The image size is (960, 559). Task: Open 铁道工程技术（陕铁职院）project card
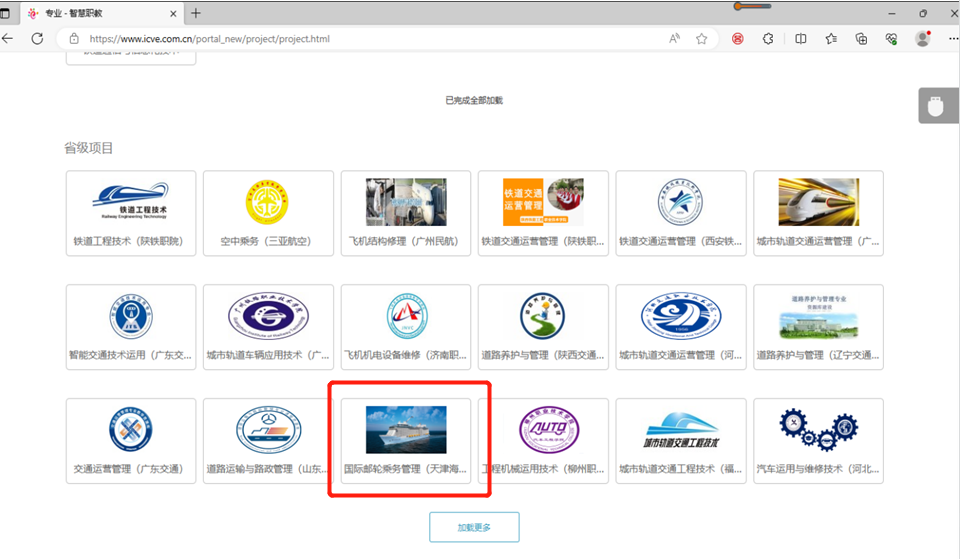tap(131, 213)
